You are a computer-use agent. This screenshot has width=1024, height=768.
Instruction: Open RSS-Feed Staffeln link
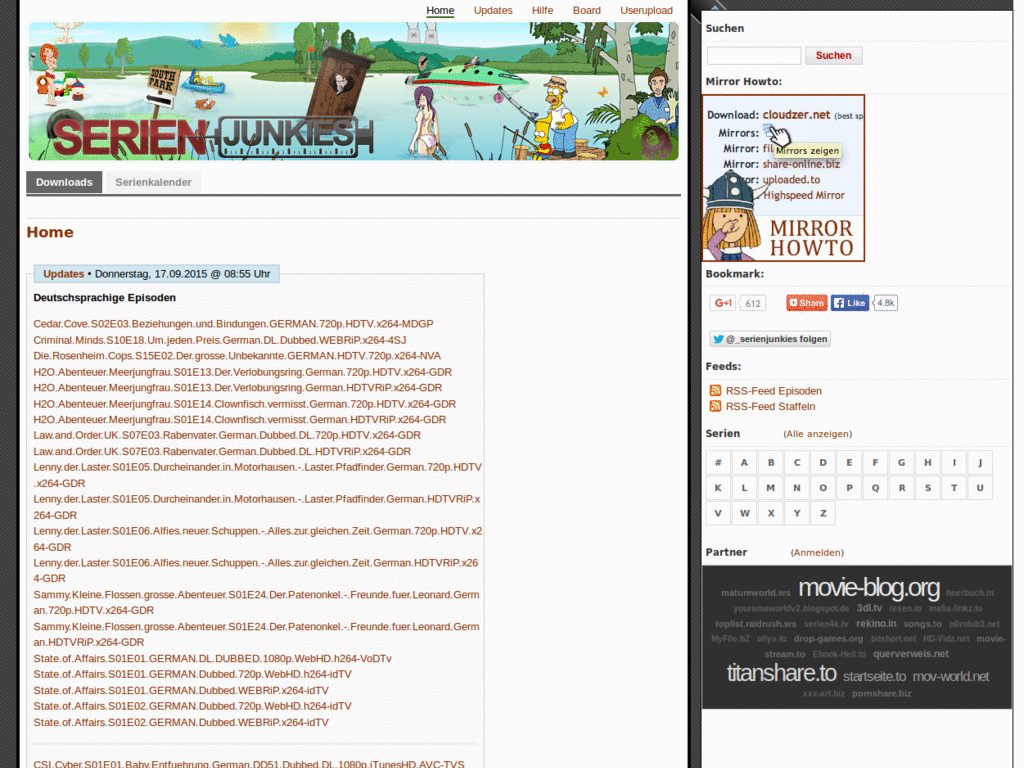(771, 406)
